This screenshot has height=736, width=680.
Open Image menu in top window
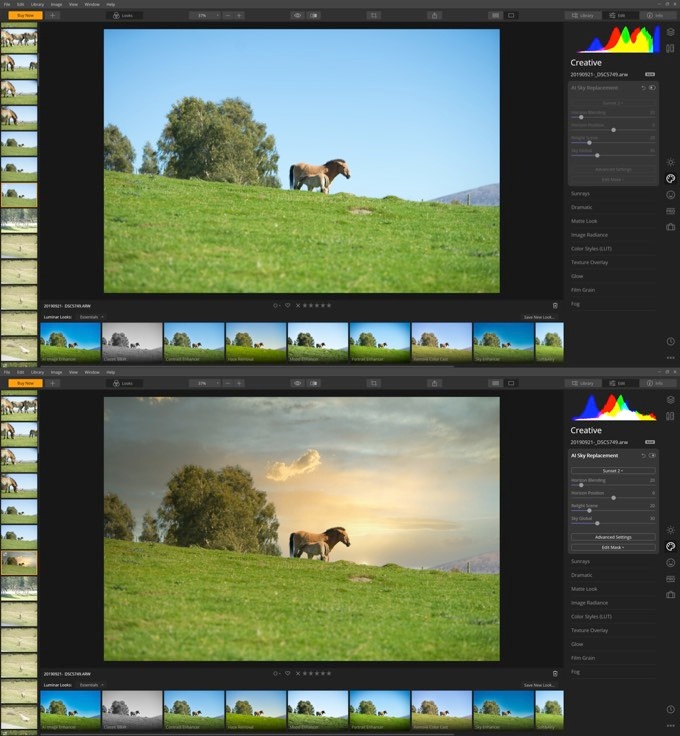click(56, 4)
